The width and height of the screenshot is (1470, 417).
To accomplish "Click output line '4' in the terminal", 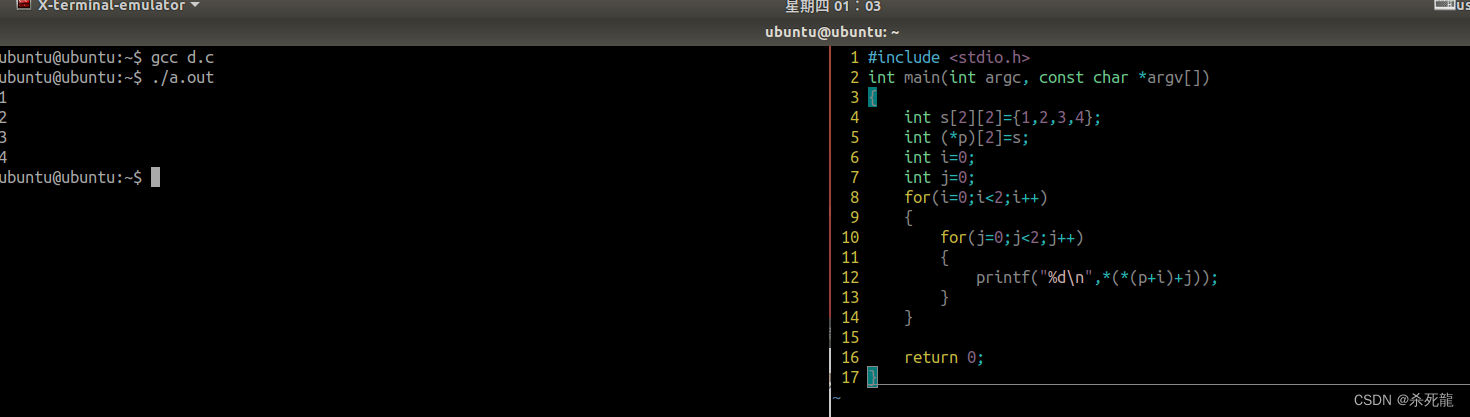I will [x=4, y=157].
